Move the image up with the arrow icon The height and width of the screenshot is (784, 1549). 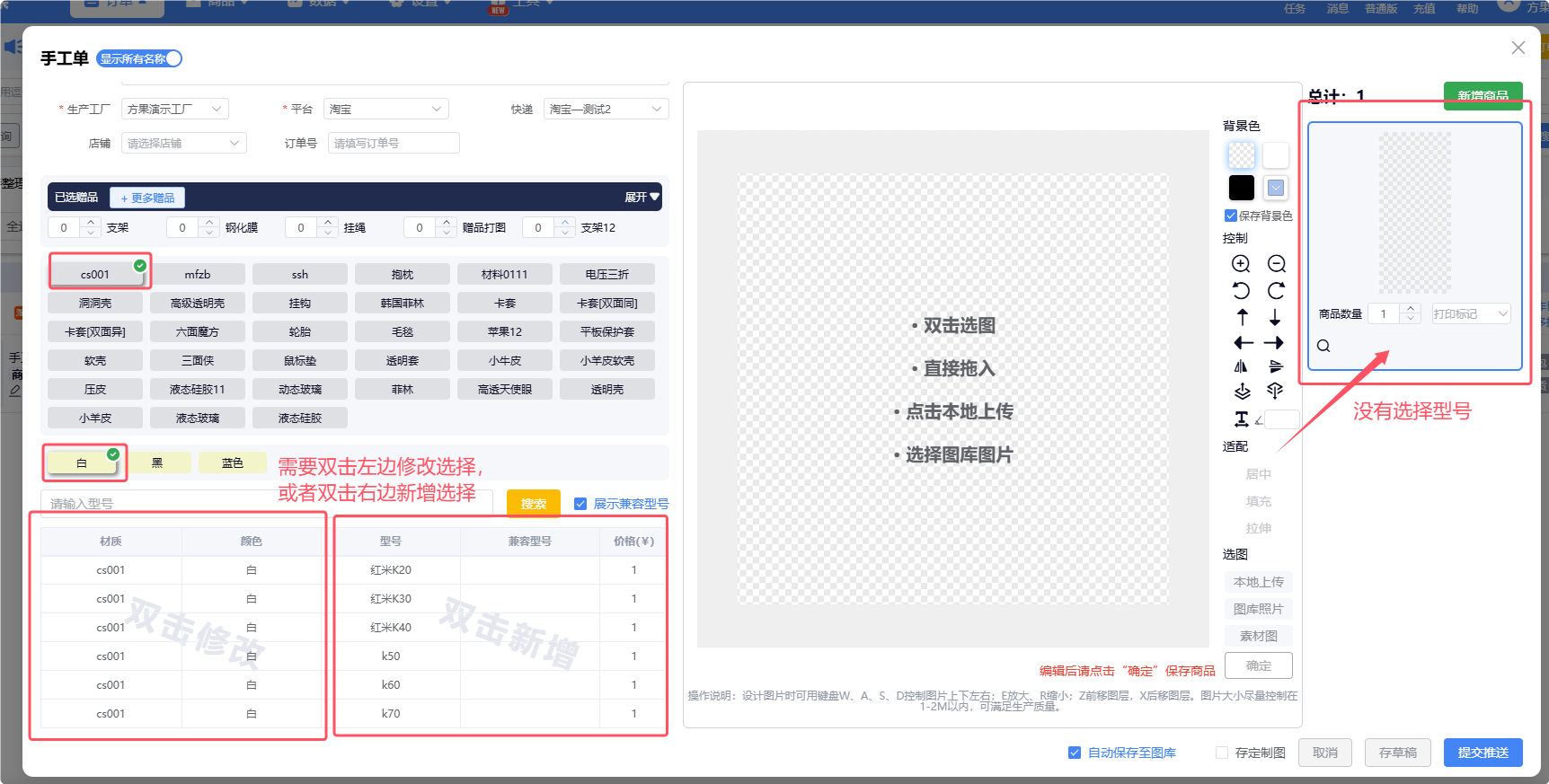point(1243,317)
